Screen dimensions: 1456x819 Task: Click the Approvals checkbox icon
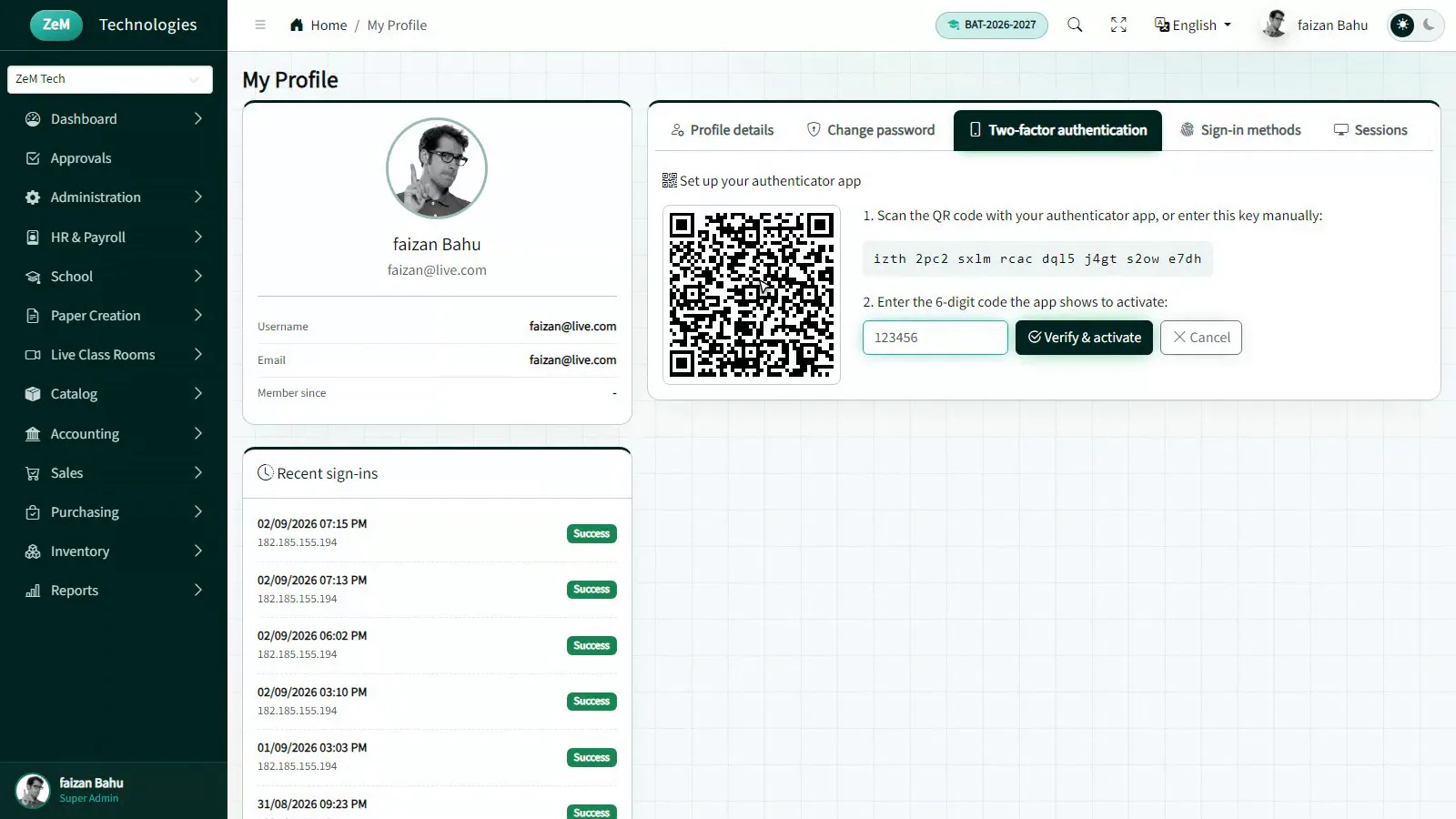click(x=33, y=158)
